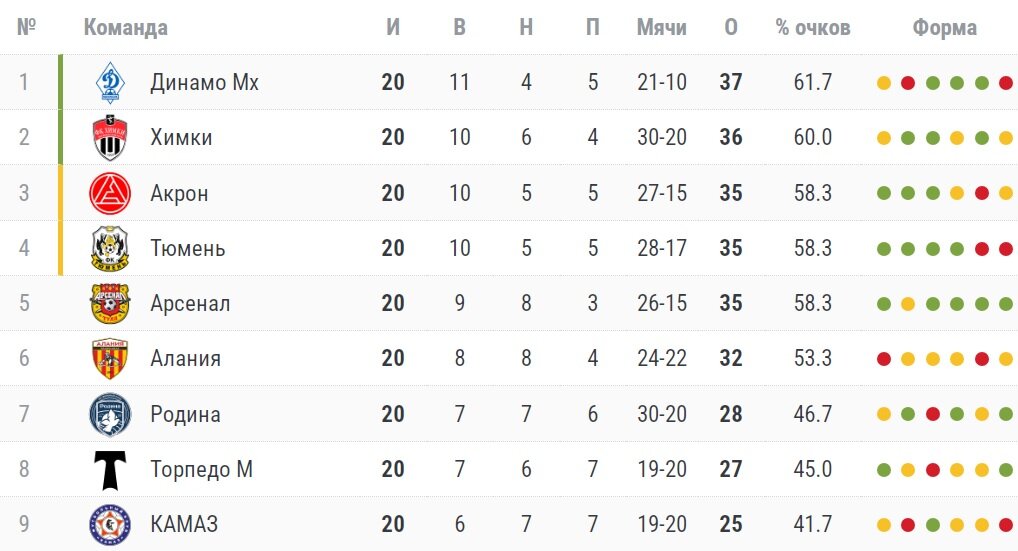The image size is (1018, 551).
Task: Click the Химки team crest
Action: click(110, 138)
